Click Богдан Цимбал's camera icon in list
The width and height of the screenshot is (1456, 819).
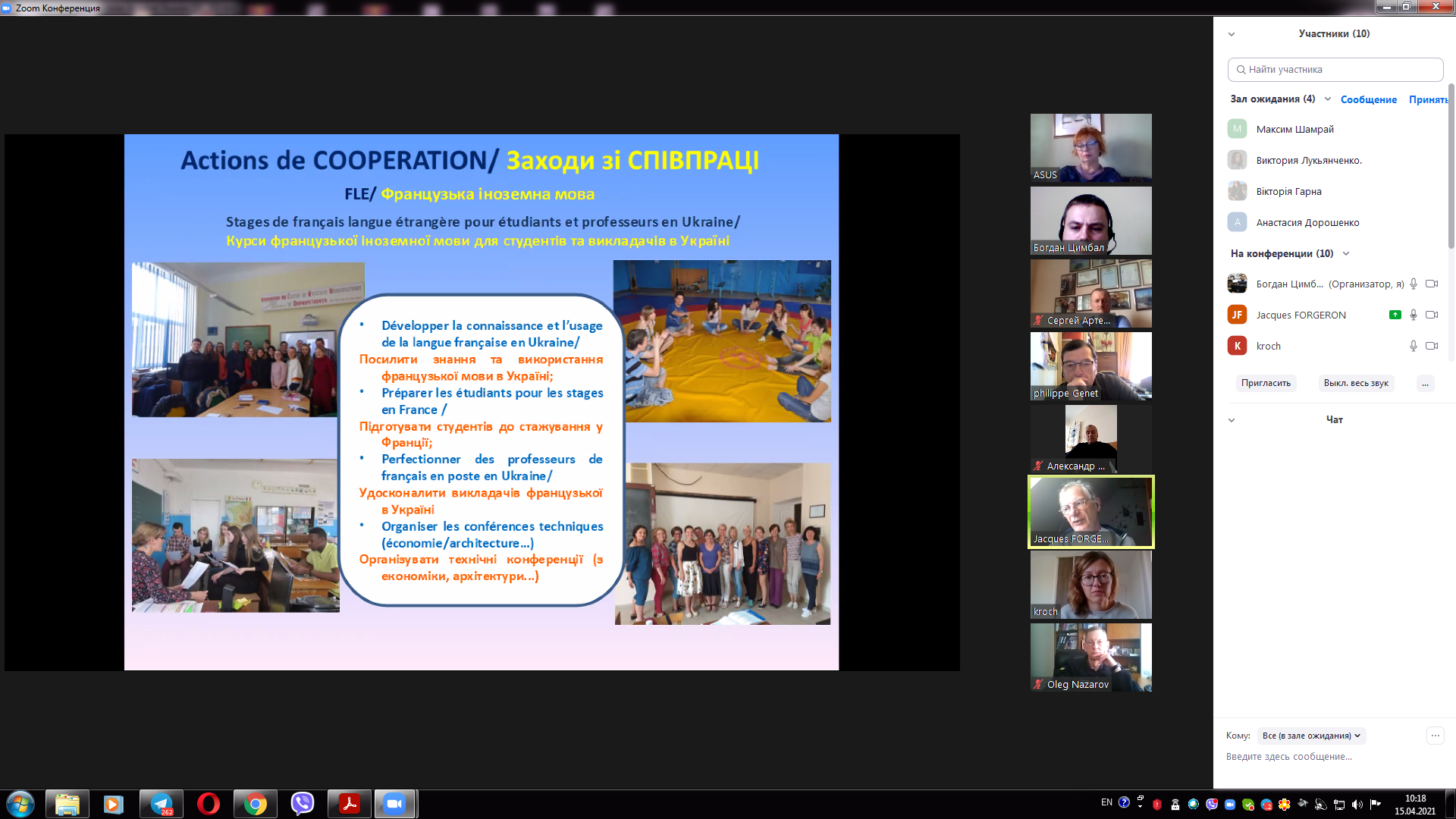coord(1432,284)
